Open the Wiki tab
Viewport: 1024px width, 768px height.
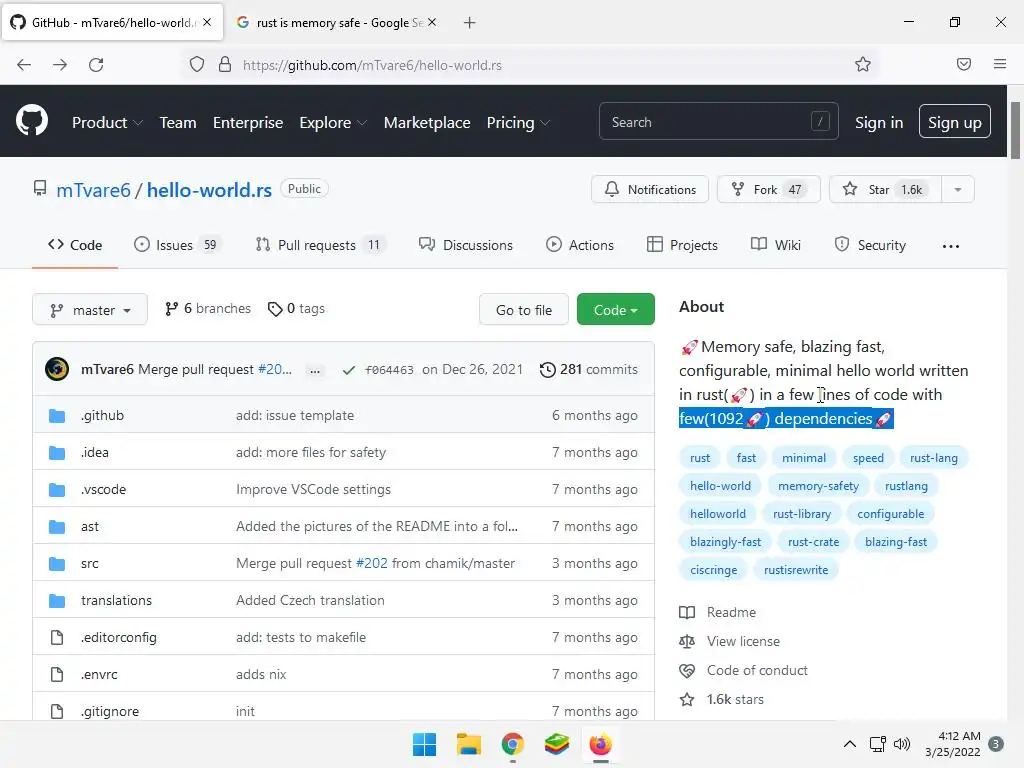pyautogui.click(x=776, y=245)
